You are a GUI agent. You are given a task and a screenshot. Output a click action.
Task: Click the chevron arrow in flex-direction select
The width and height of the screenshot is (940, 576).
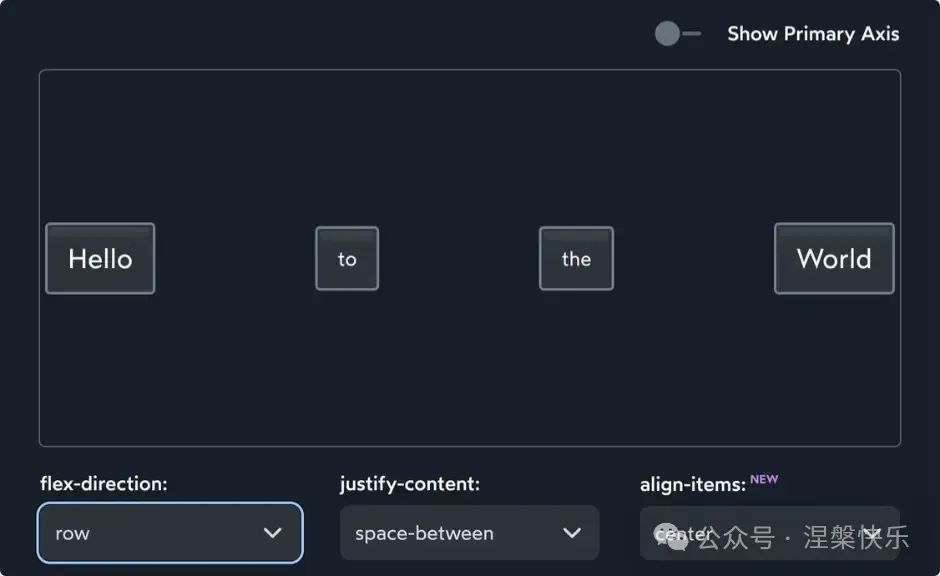pyautogui.click(x=273, y=533)
